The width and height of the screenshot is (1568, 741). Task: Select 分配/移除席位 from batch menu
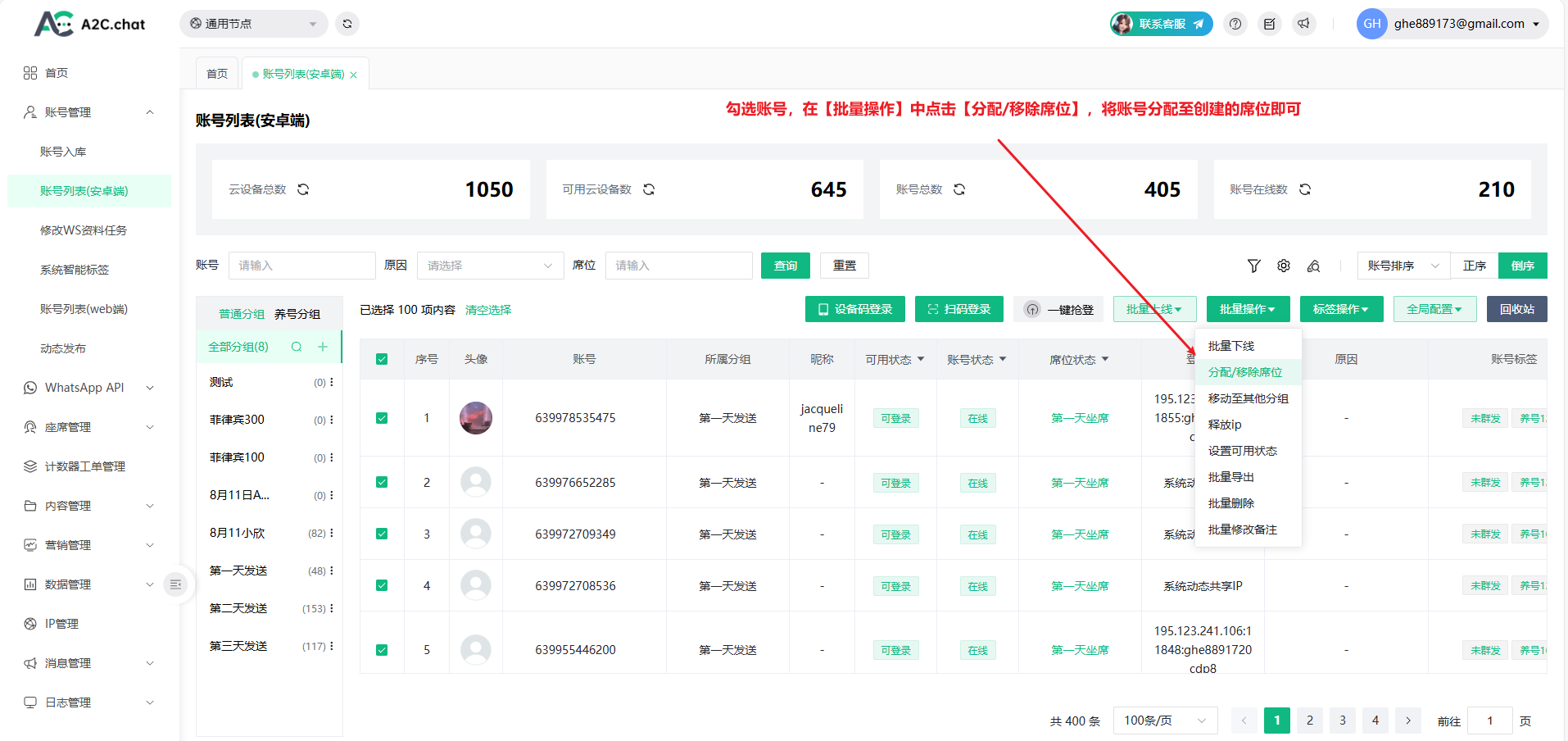[x=1244, y=372]
